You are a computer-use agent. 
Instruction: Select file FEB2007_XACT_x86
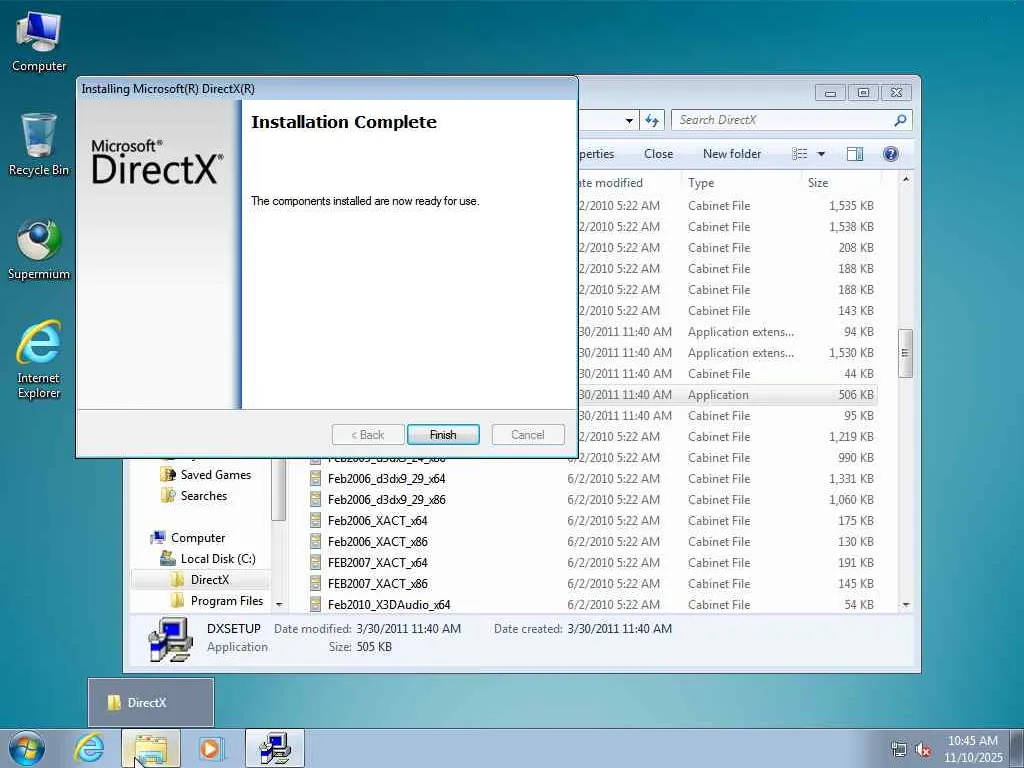pyautogui.click(x=377, y=583)
